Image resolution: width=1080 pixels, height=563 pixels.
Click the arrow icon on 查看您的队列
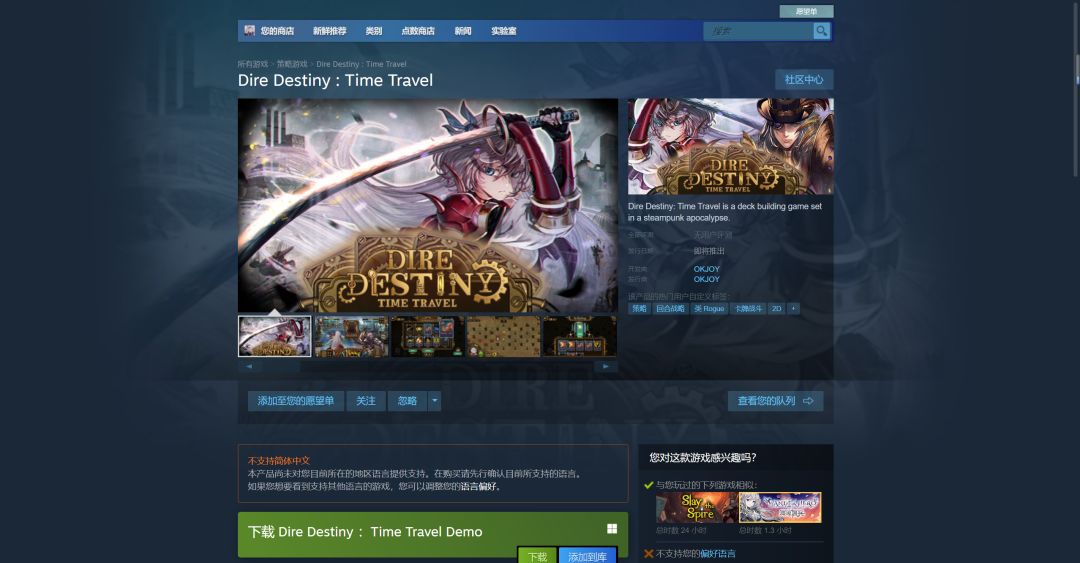[x=808, y=401]
